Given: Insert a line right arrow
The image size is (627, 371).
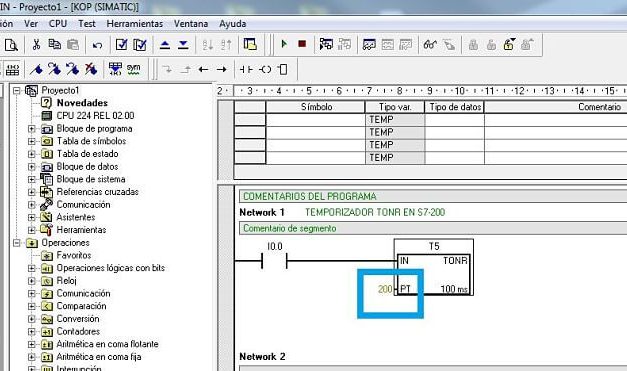Looking at the screenshot, I should [222, 70].
